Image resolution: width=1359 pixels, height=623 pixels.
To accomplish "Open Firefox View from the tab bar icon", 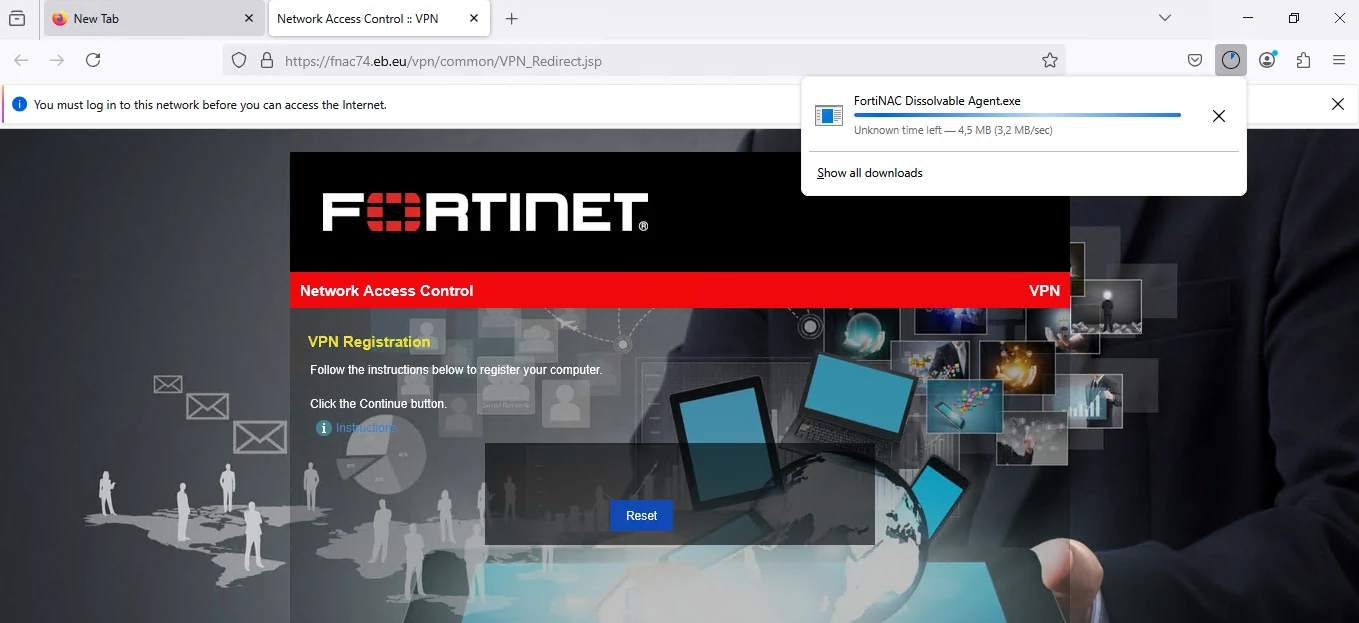I will tap(17, 18).
